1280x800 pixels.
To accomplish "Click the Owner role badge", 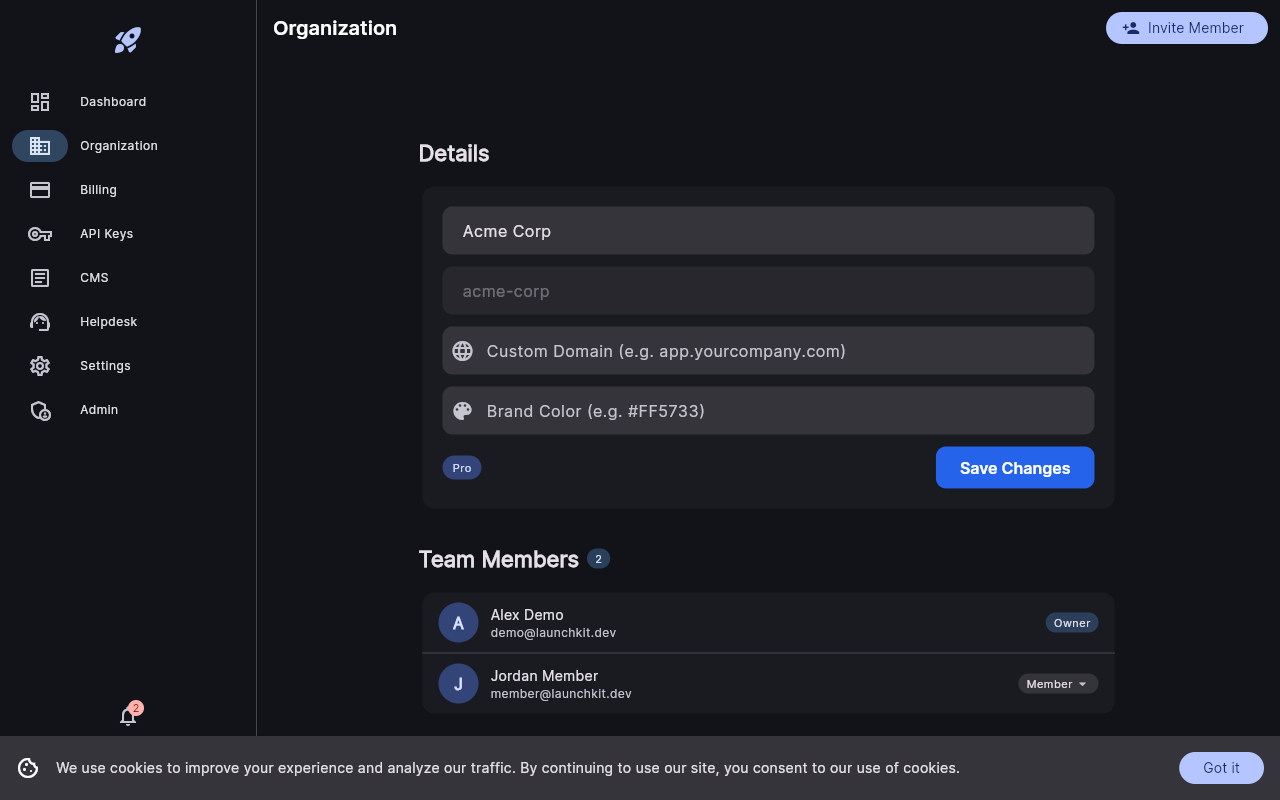I will pos(1072,623).
